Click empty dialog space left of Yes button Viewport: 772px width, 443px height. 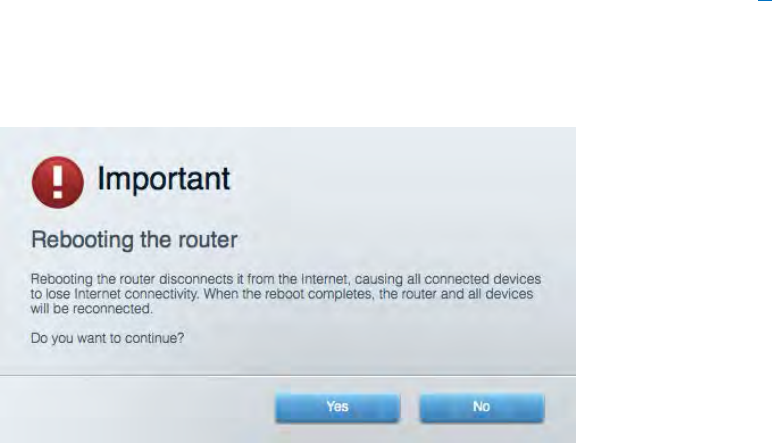138,408
